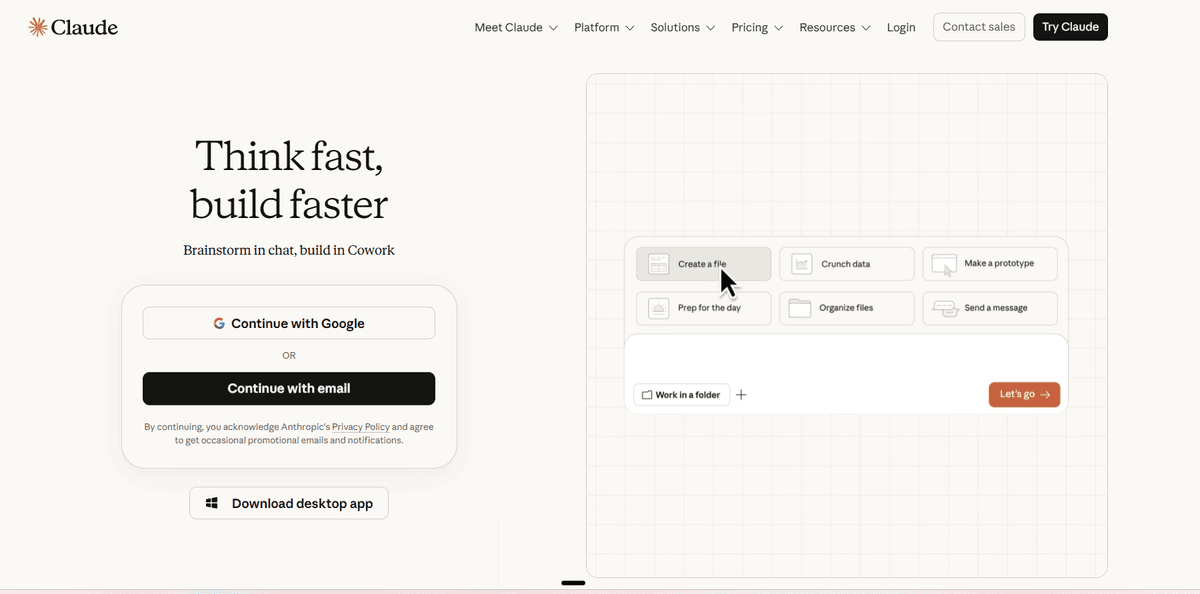Click the Let's go button
The height and width of the screenshot is (594, 1200).
[x=1024, y=395]
